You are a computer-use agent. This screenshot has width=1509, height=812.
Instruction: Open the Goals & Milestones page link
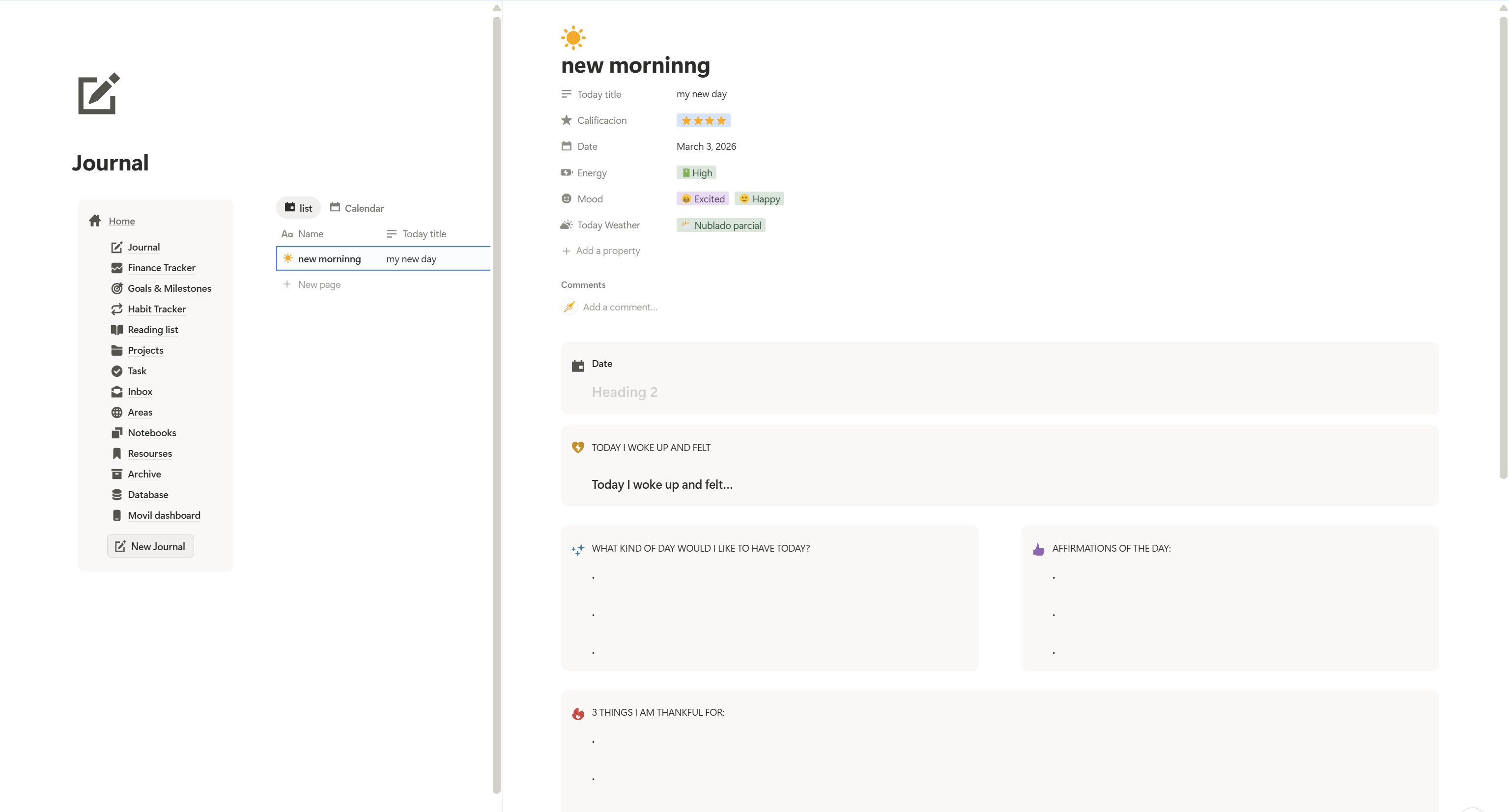(170, 288)
